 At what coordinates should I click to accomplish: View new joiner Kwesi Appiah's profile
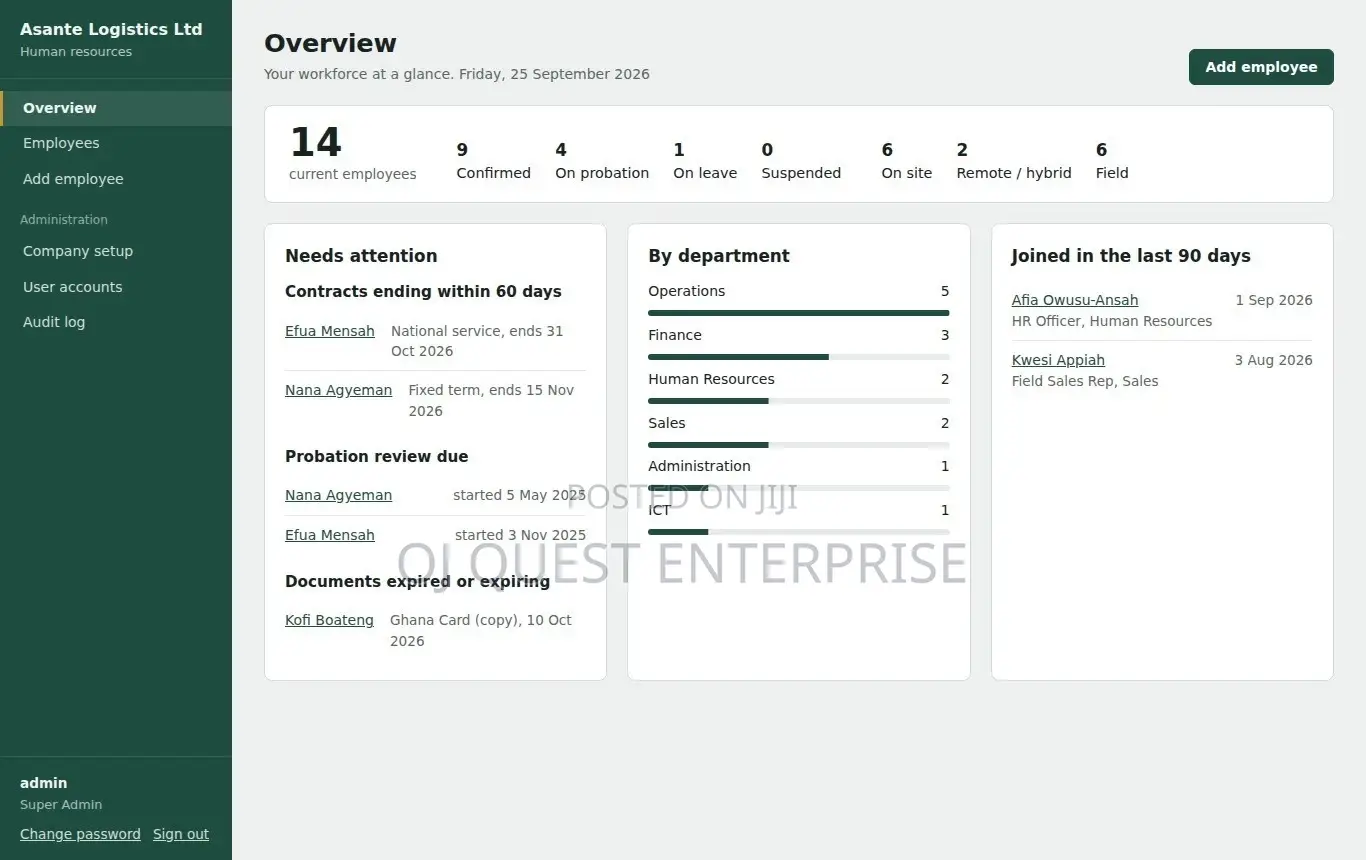pyautogui.click(x=1058, y=360)
